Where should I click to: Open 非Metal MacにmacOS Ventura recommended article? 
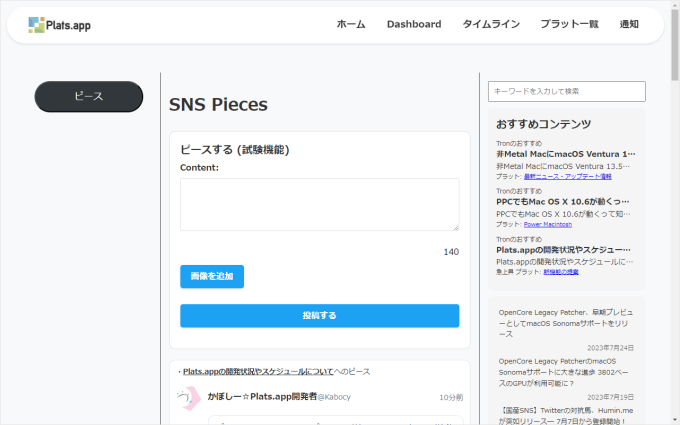pyautogui.click(x=566, y=154)
